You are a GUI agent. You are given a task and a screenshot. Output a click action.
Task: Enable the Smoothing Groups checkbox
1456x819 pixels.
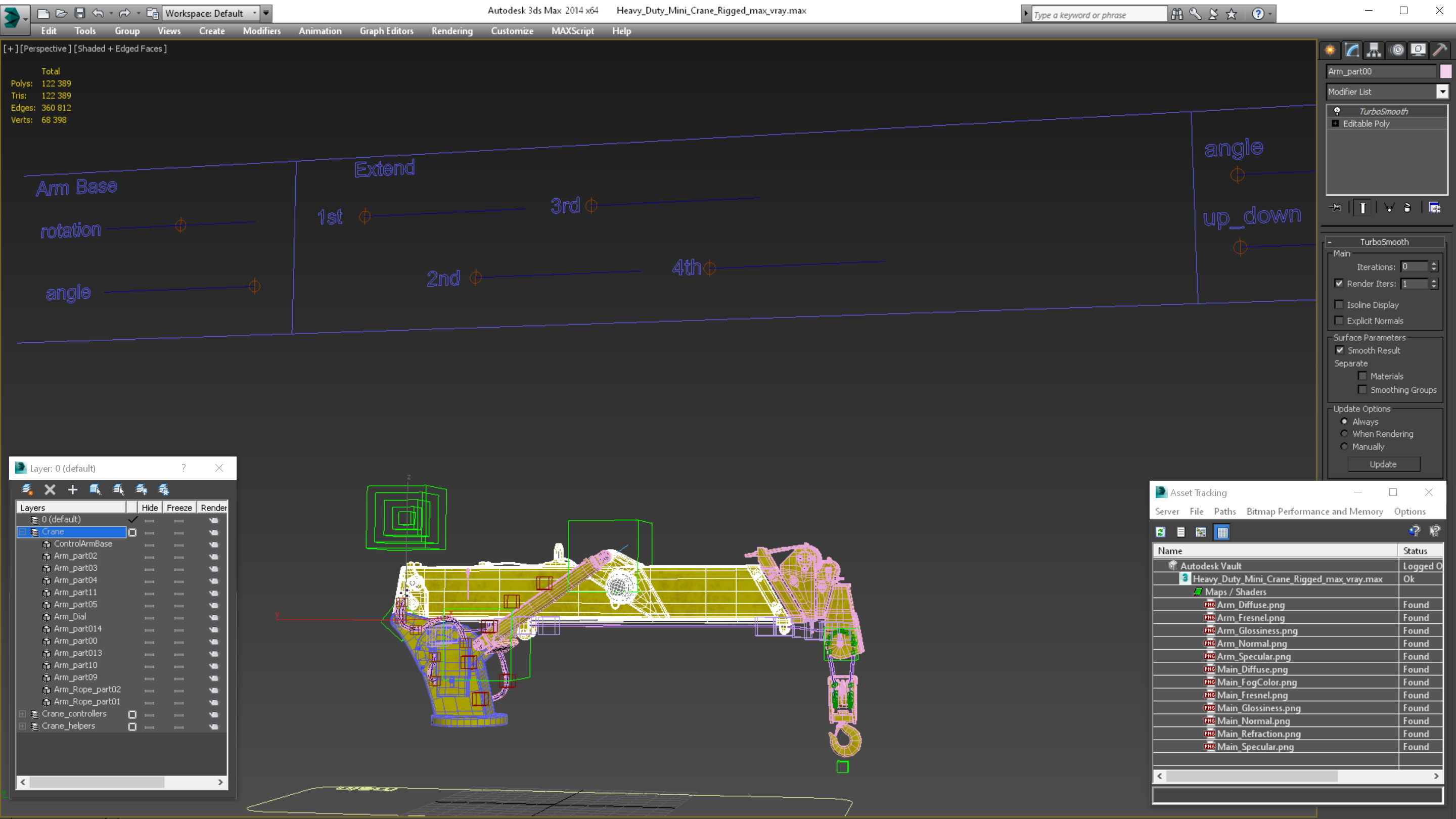(1363, 389)
